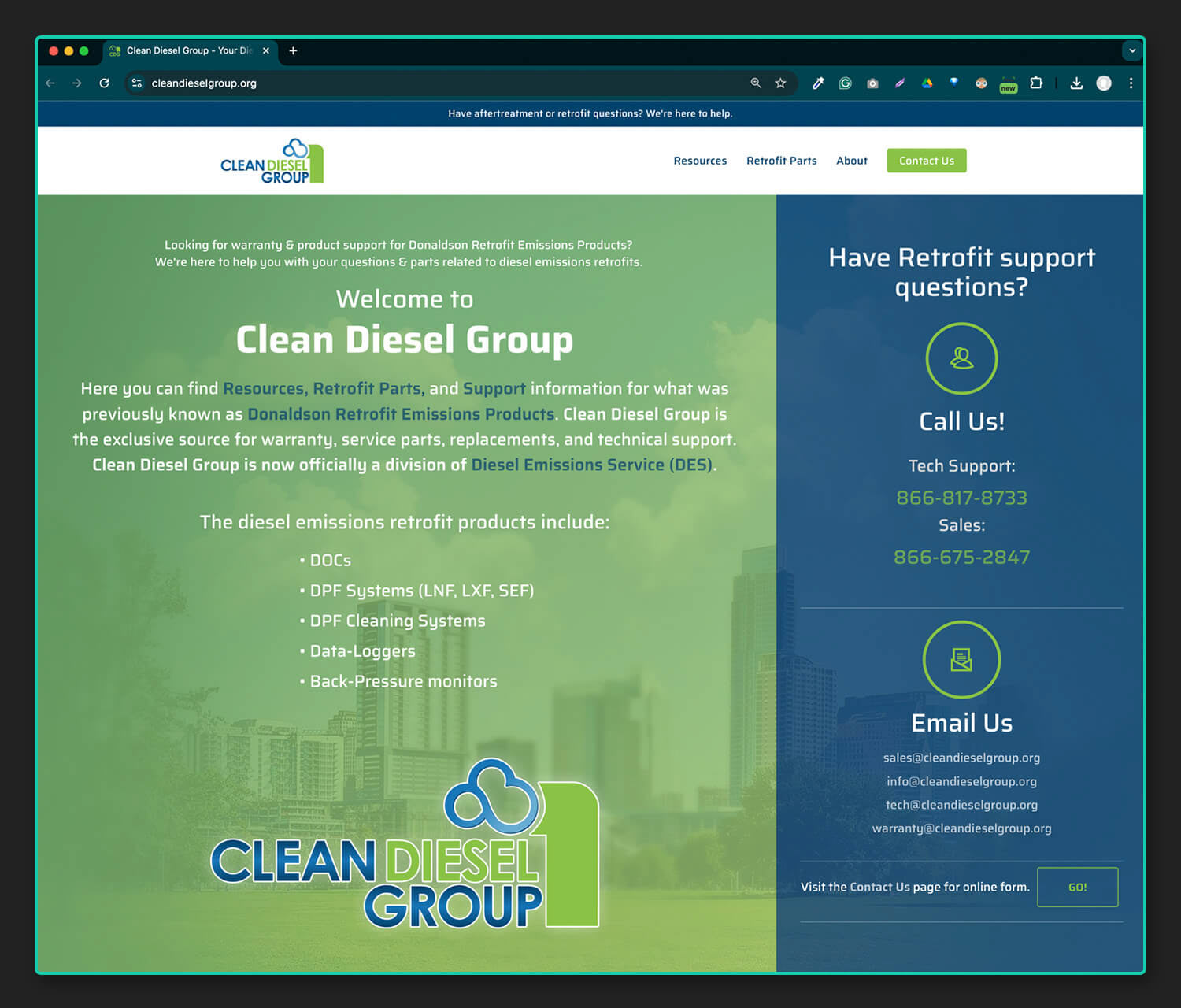Click the zoom magnifier icon in address bar
Viewport: 1181px width, 1008px height.
[x=756, y=83]
